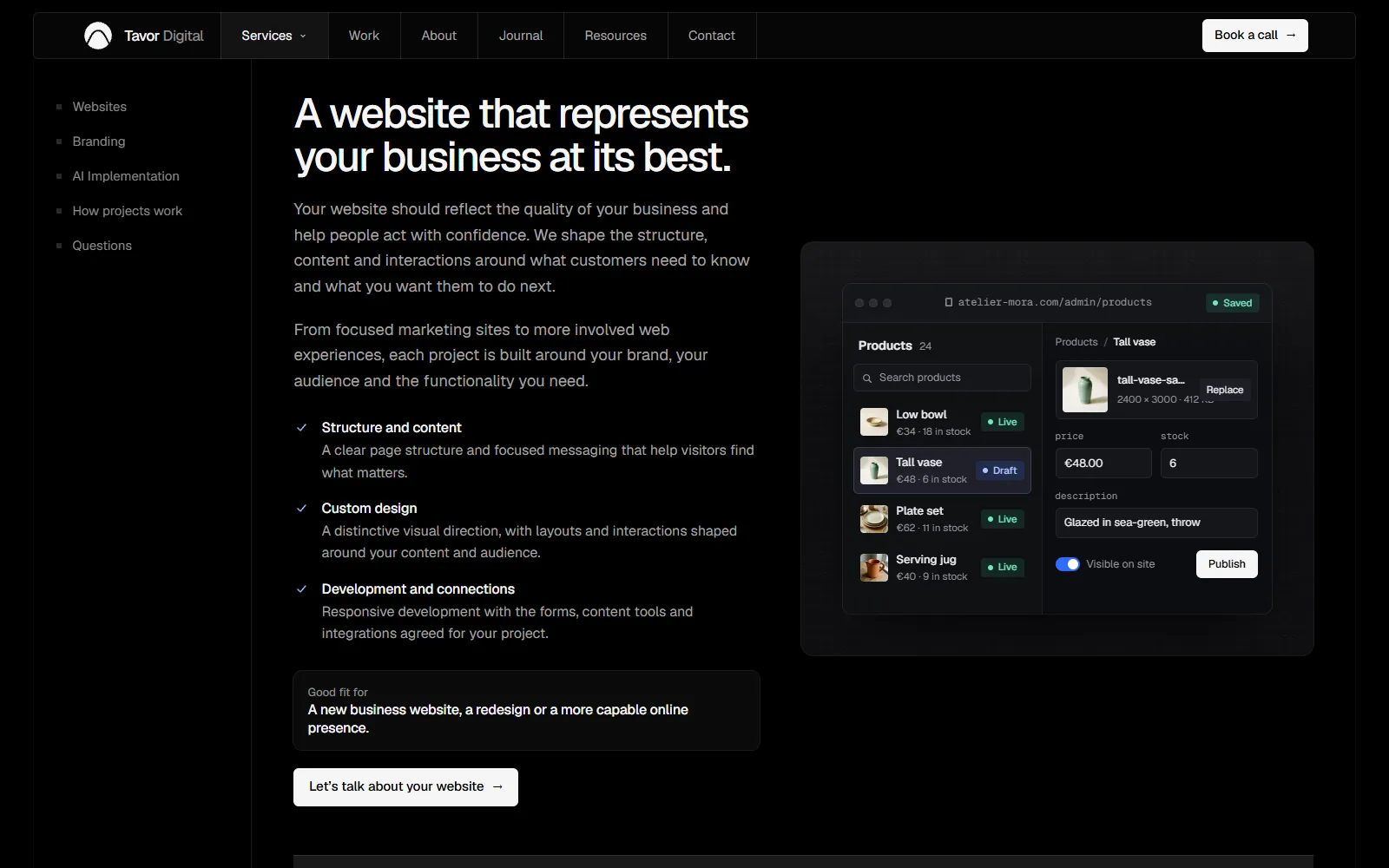Viewport: 1389px width, 868px height.
Task: Click the checkmark beside Custom design
Action: click(x=302, y=509)
